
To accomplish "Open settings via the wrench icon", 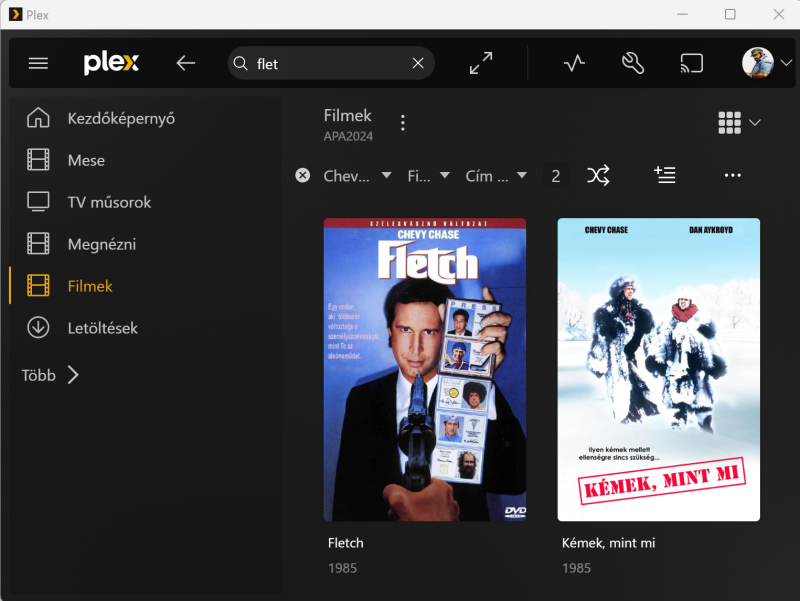I will point(633,63).
